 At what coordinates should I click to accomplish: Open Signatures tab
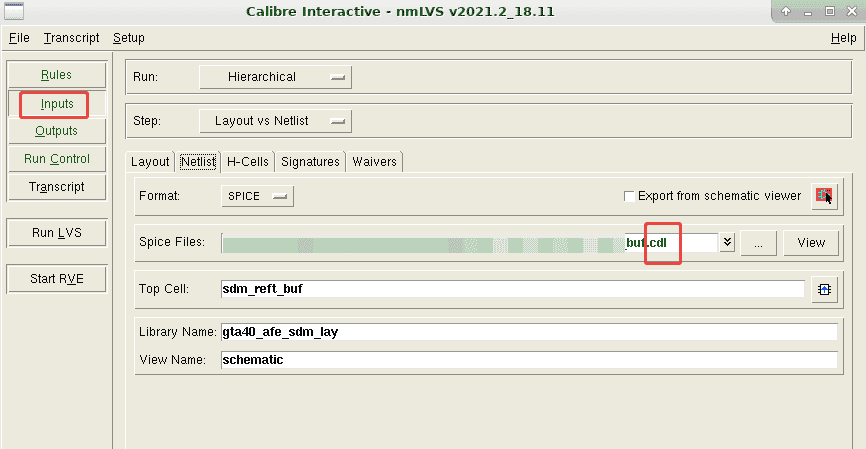(310, 162)
